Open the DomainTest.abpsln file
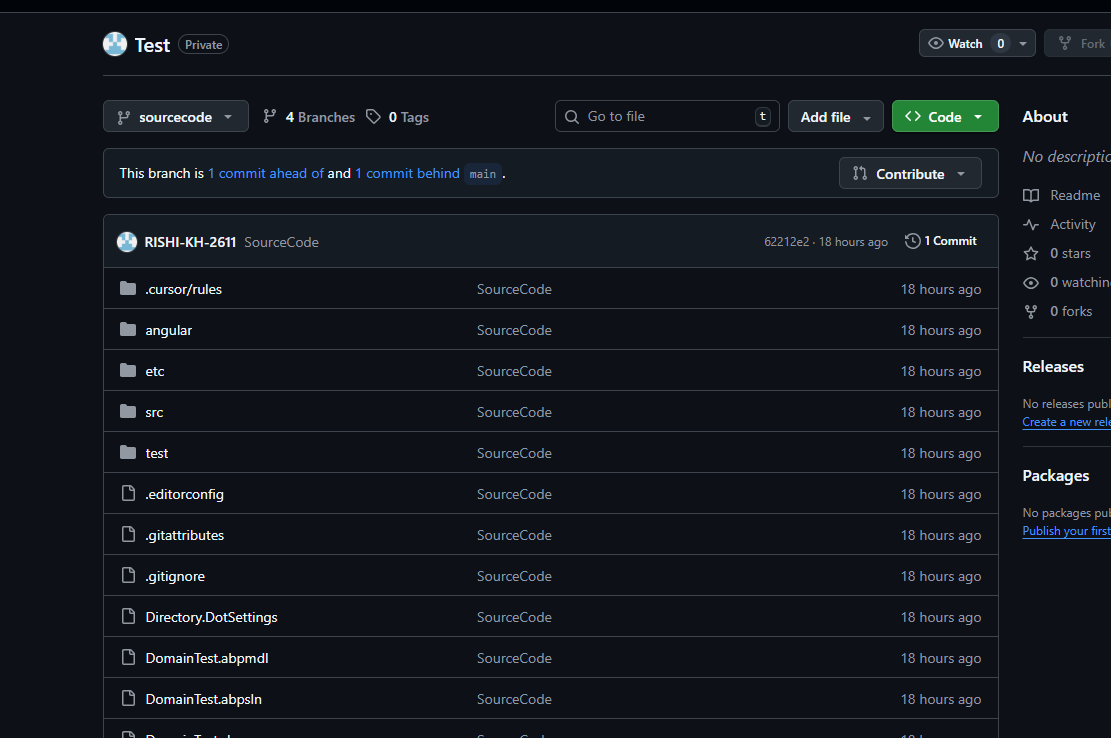Viewport: 1111px width, 738px height. tap(203, 699)
